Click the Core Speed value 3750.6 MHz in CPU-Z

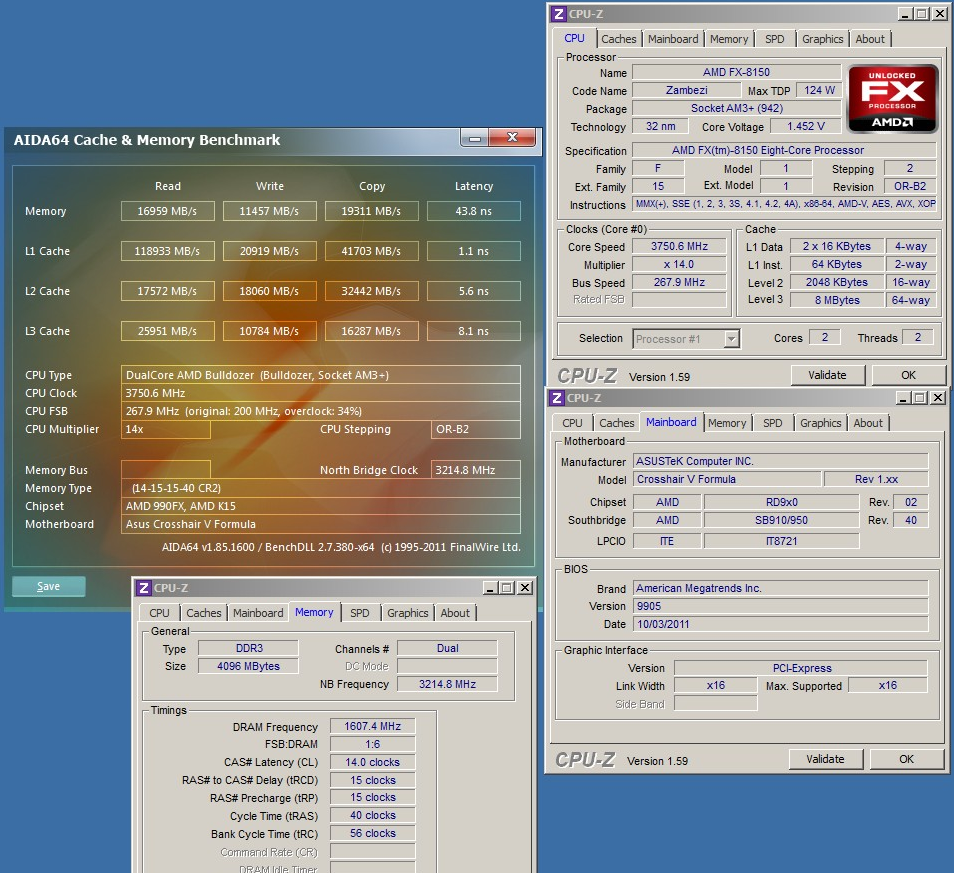point(679,246)
